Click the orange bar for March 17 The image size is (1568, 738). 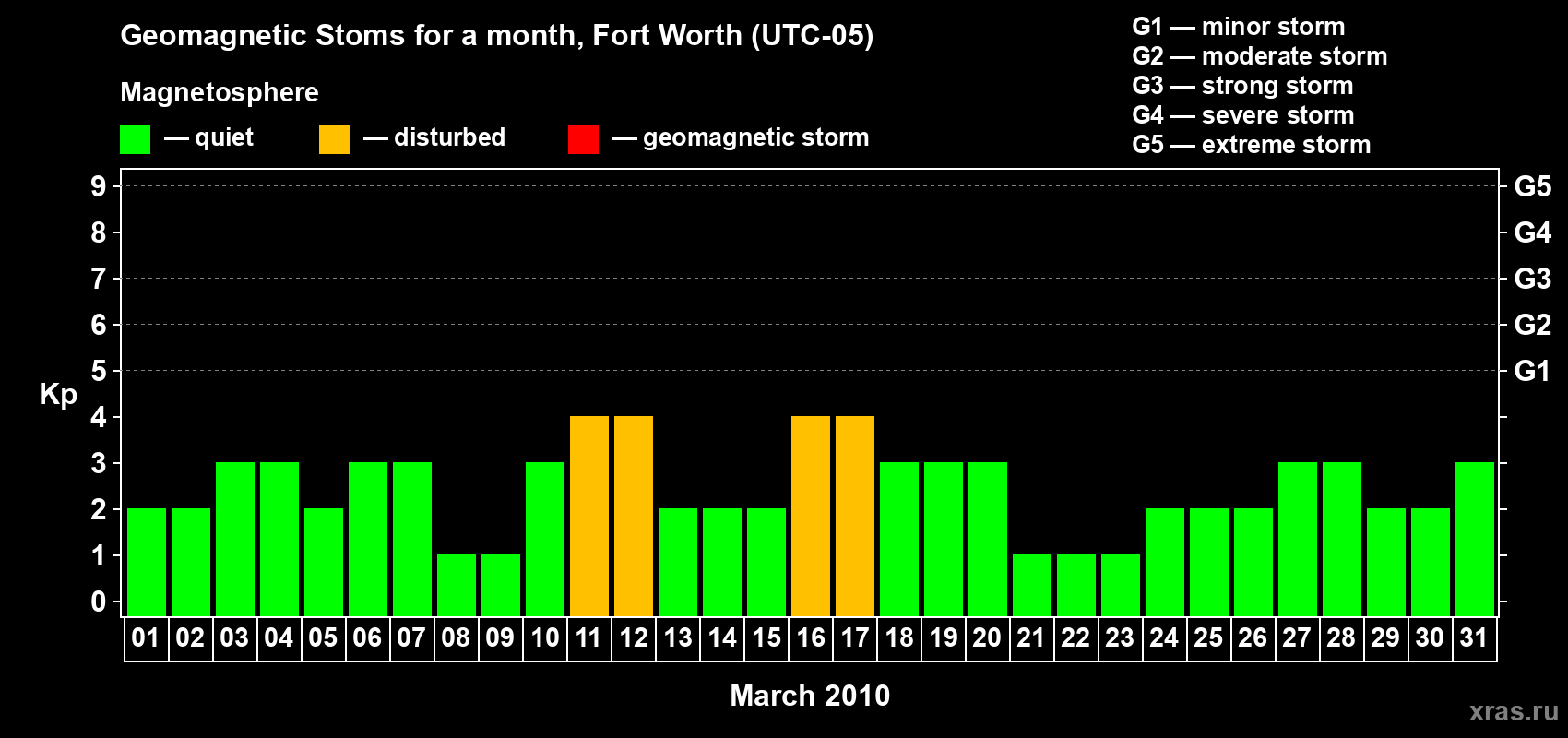click(855, 516)
